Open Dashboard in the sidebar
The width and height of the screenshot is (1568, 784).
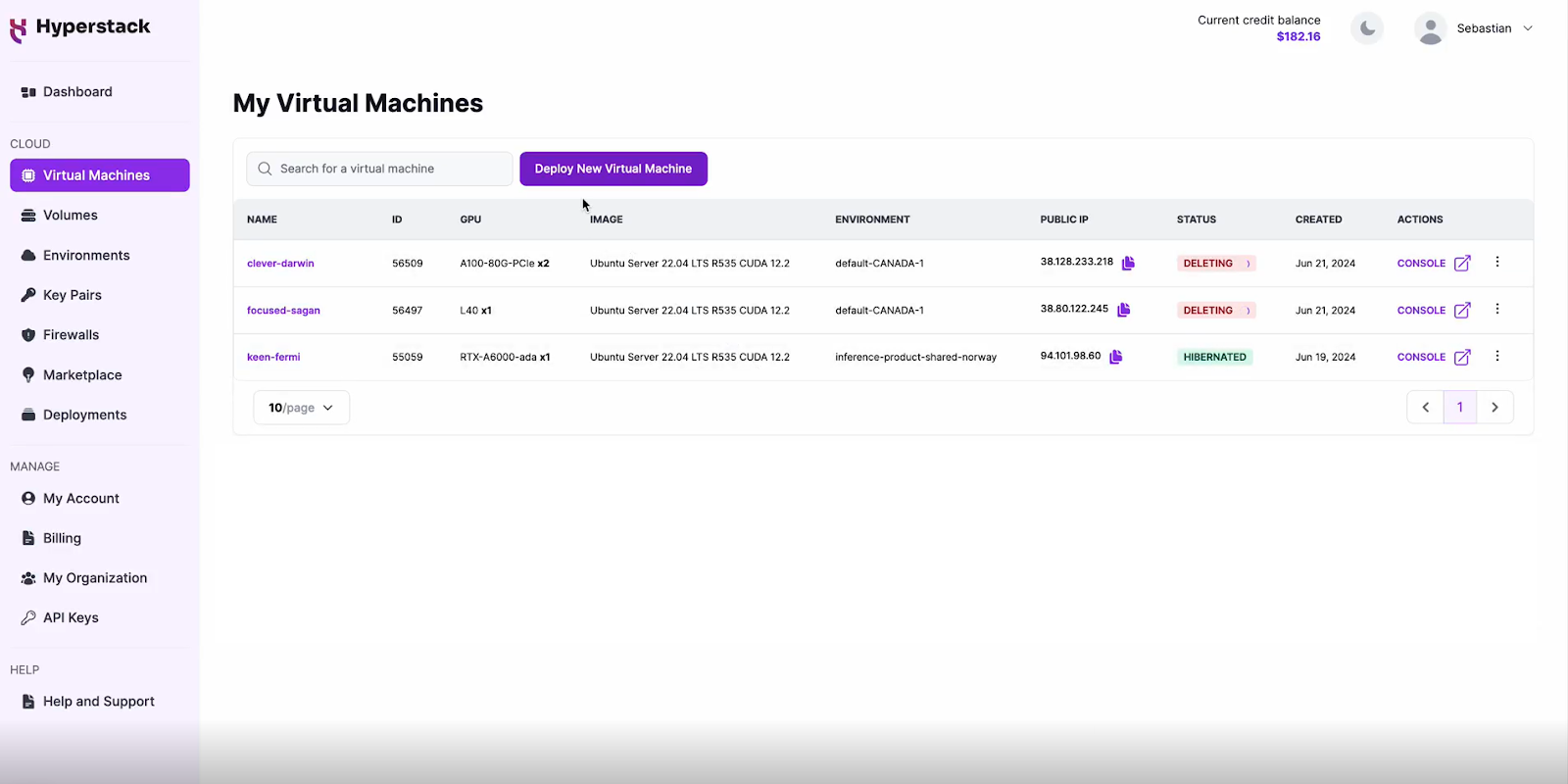pyautogui.click(x=99, y=92)
